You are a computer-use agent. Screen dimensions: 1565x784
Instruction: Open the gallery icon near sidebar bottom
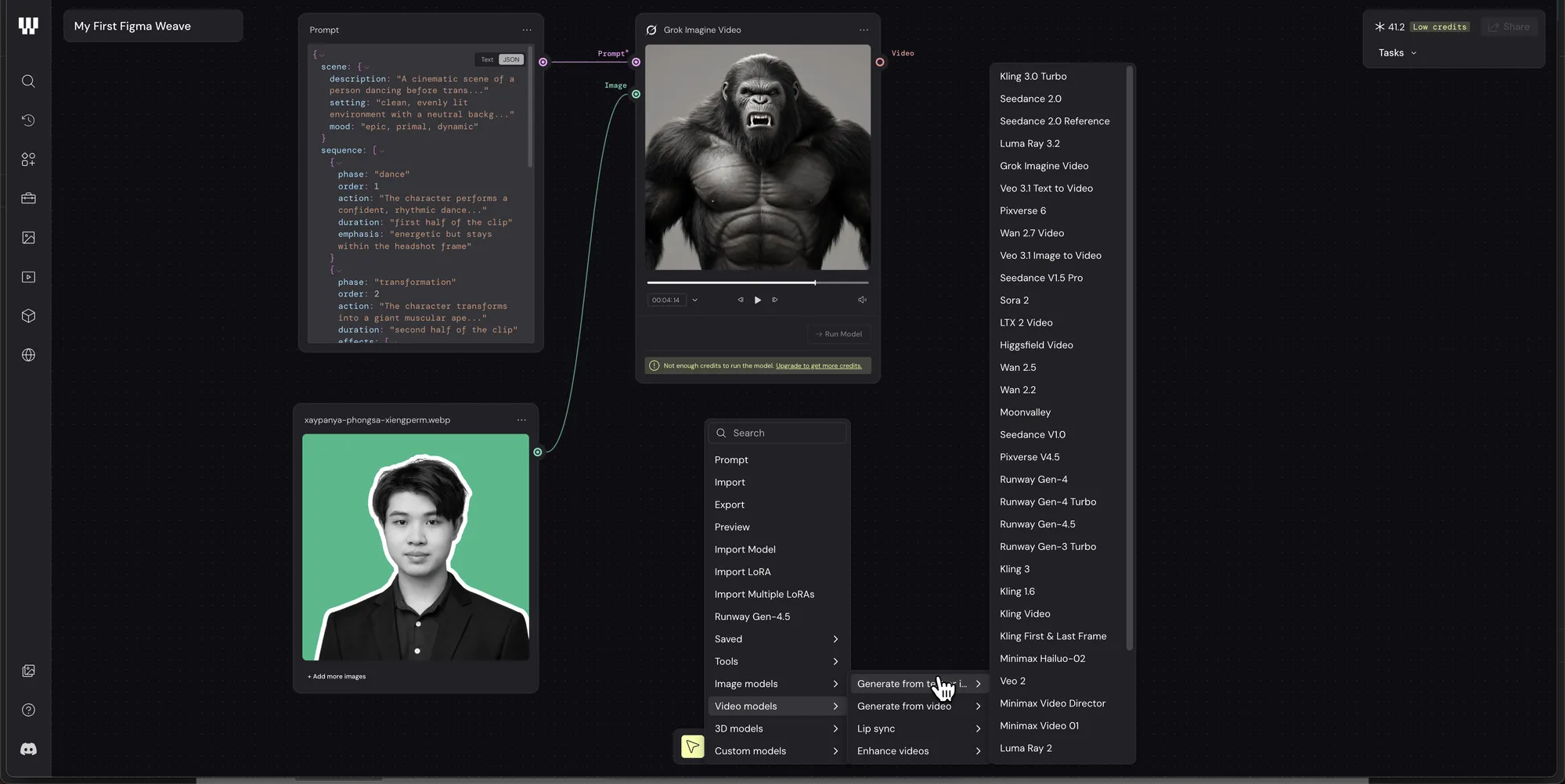(x=28, y=671)
